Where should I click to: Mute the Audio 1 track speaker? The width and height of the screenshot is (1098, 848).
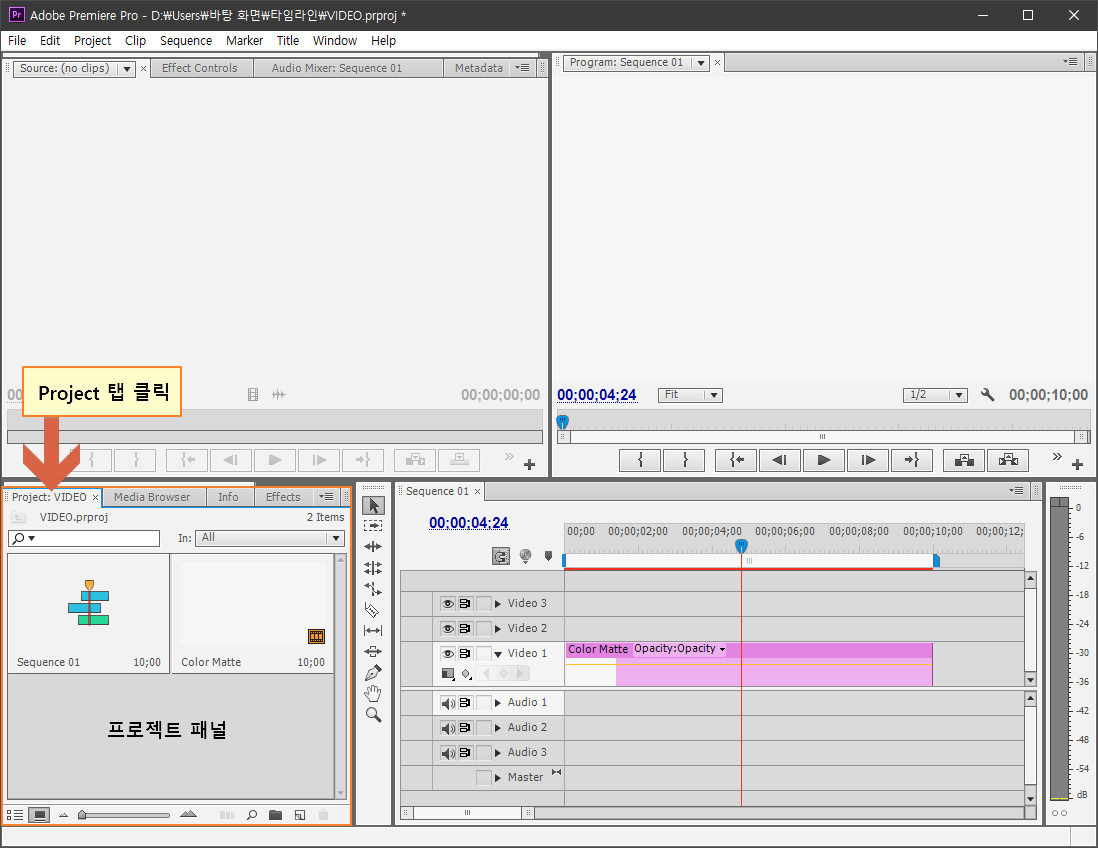tap(448, 703)
